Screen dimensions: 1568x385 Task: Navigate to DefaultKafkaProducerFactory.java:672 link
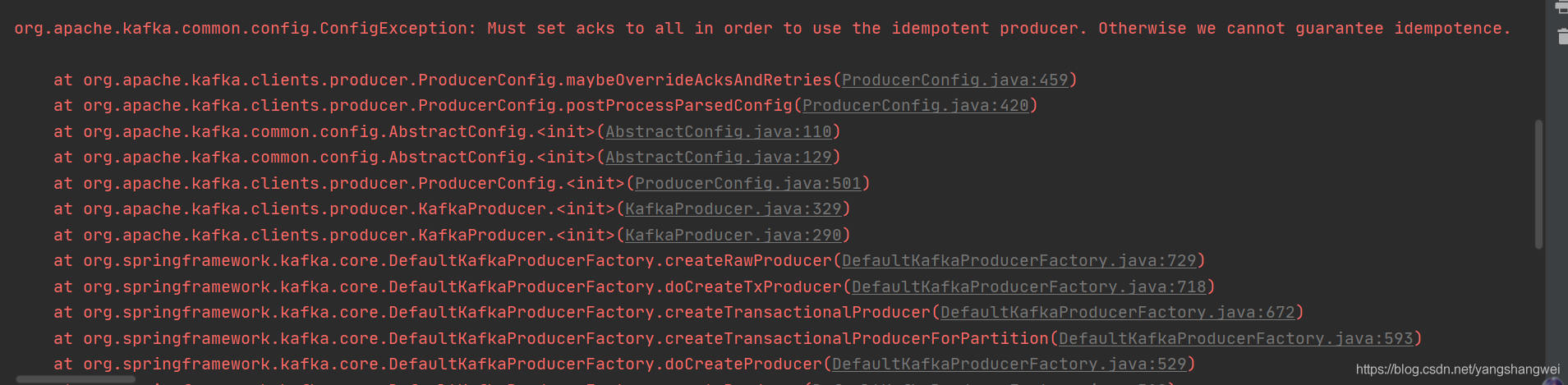(1117, 312)
